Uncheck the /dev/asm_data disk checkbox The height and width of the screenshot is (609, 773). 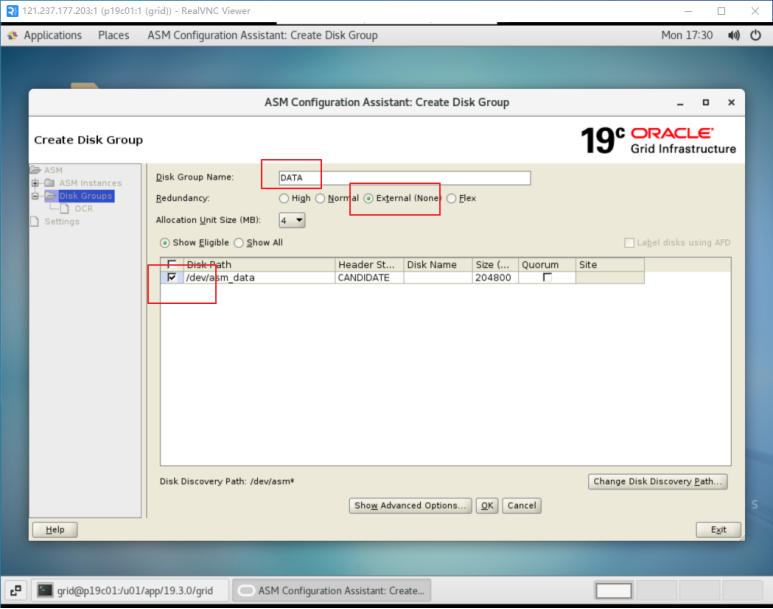click(172, 278)
